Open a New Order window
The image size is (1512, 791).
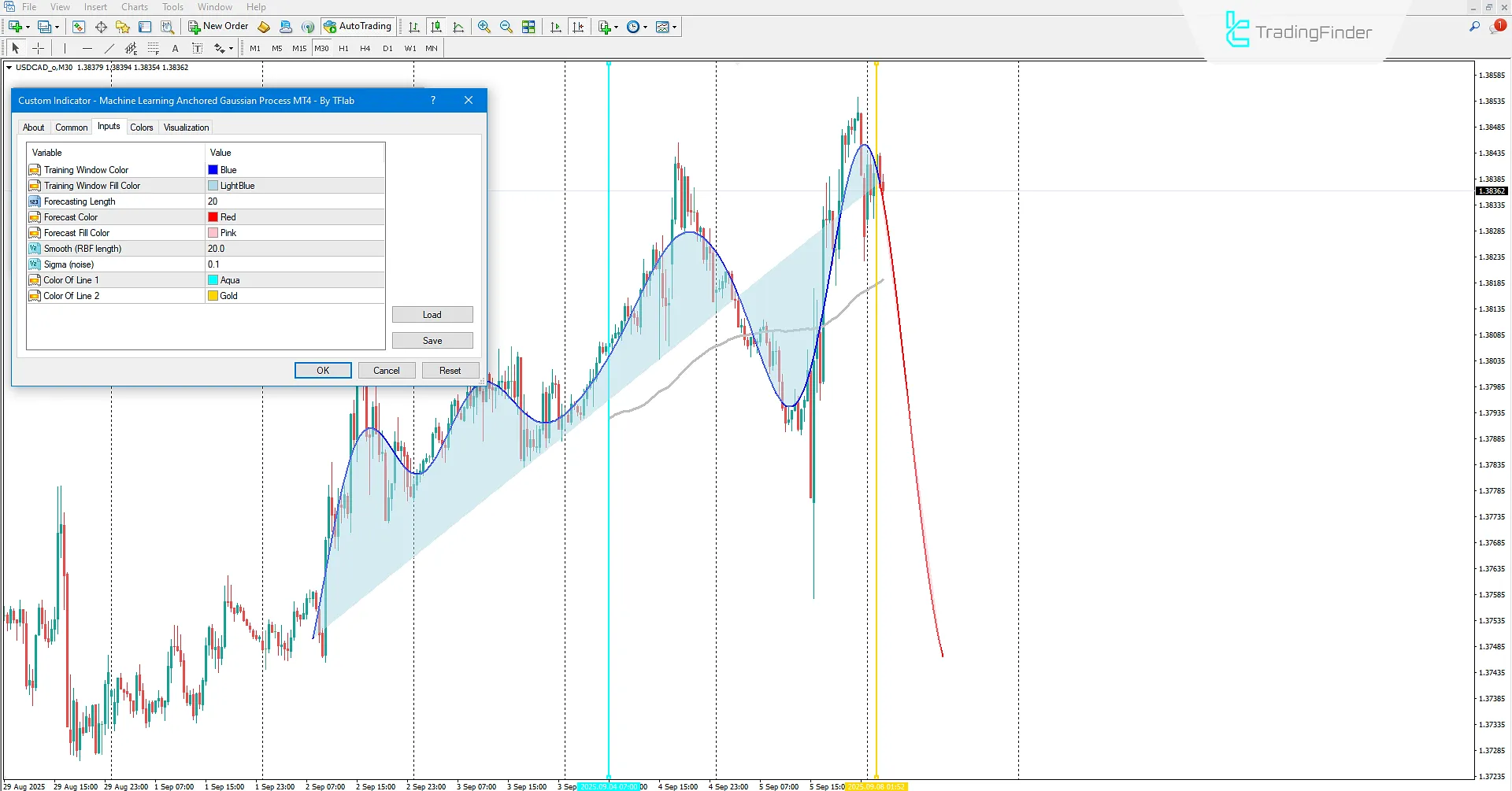pos(218,26)
